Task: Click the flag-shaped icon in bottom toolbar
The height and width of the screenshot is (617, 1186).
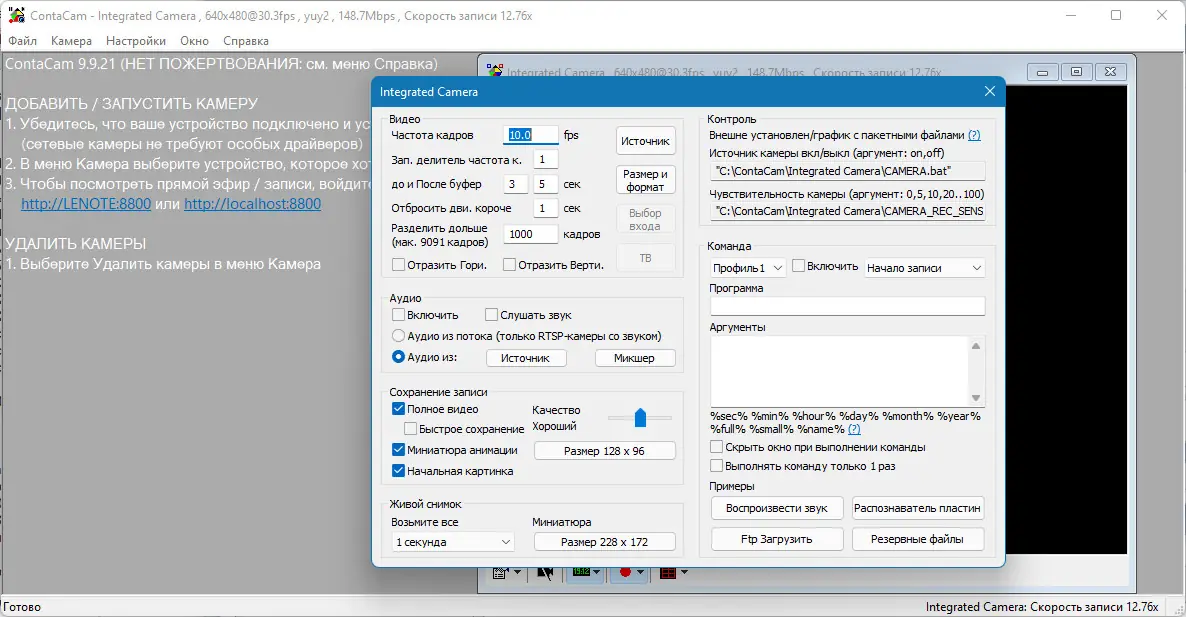Action: (x=545, y=572)
